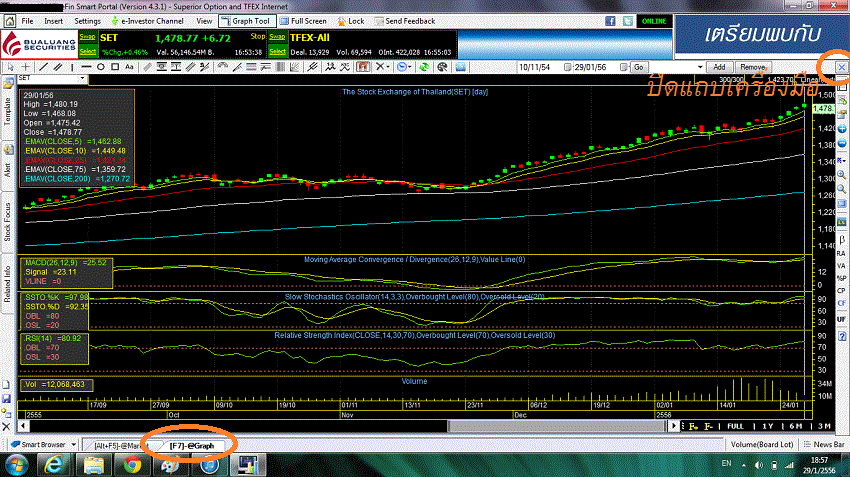Open the File menu
This screenshot has height=477, width=850.
[27, 21]
